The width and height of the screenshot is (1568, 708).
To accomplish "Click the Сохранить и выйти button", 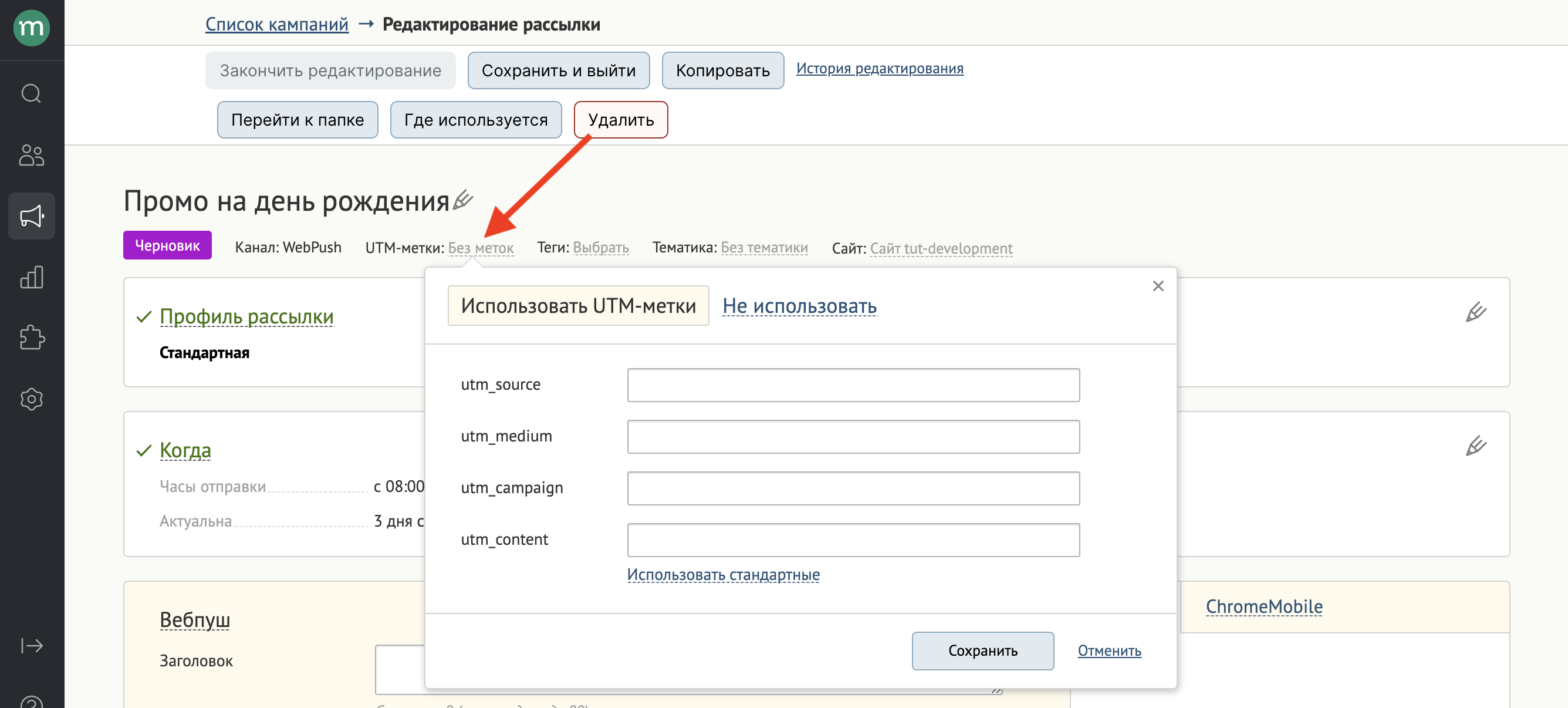I will [558, 70].
